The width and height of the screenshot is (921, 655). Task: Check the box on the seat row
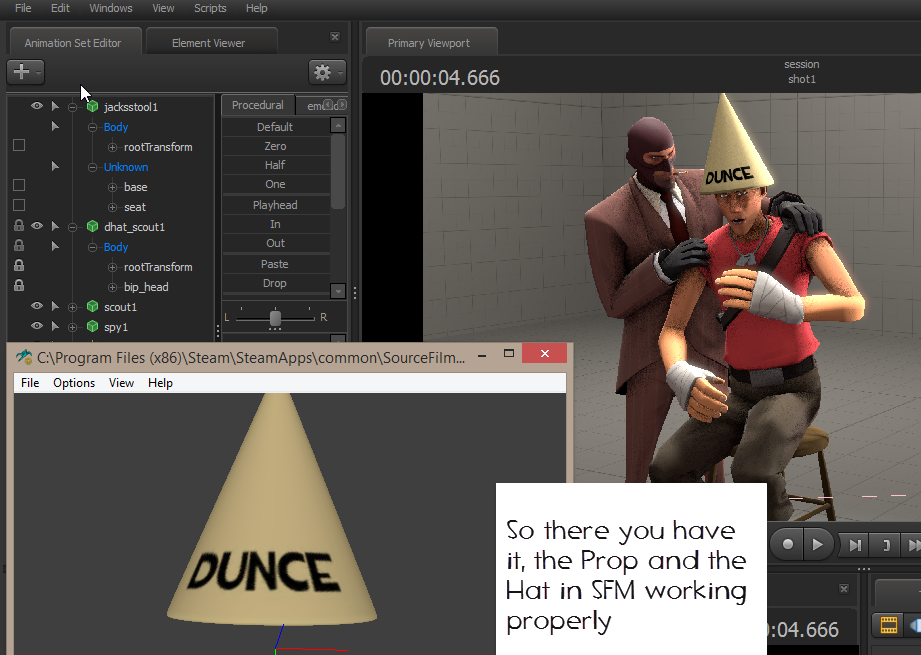click(x=19, y=205)
